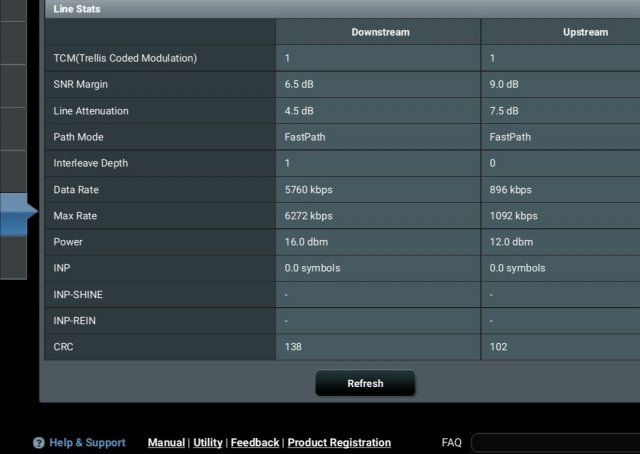Select the upstream Power value 12.0 dbm

tap(511, 242)
